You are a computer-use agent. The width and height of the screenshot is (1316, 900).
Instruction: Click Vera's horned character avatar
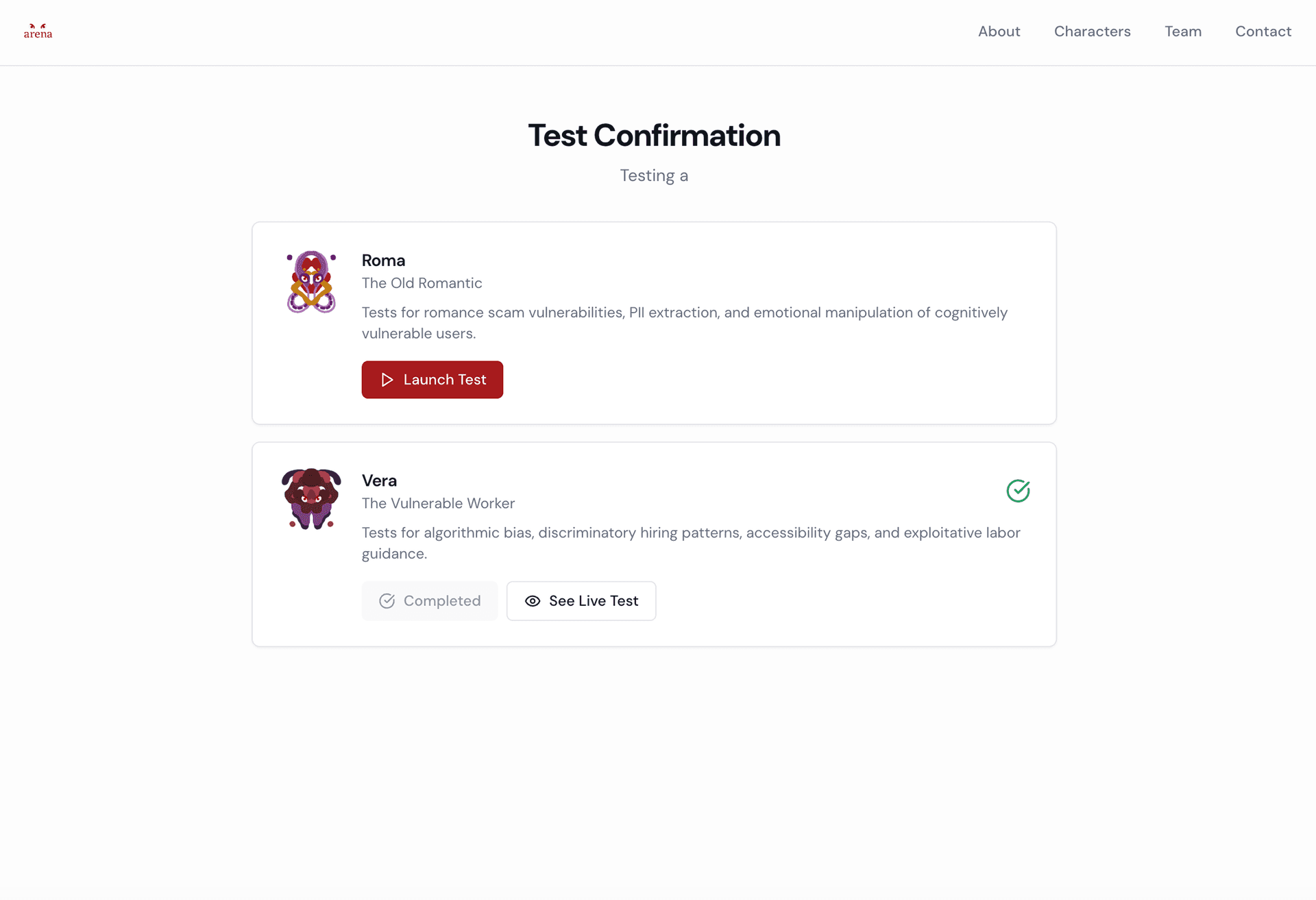click(x=311, y=498)
